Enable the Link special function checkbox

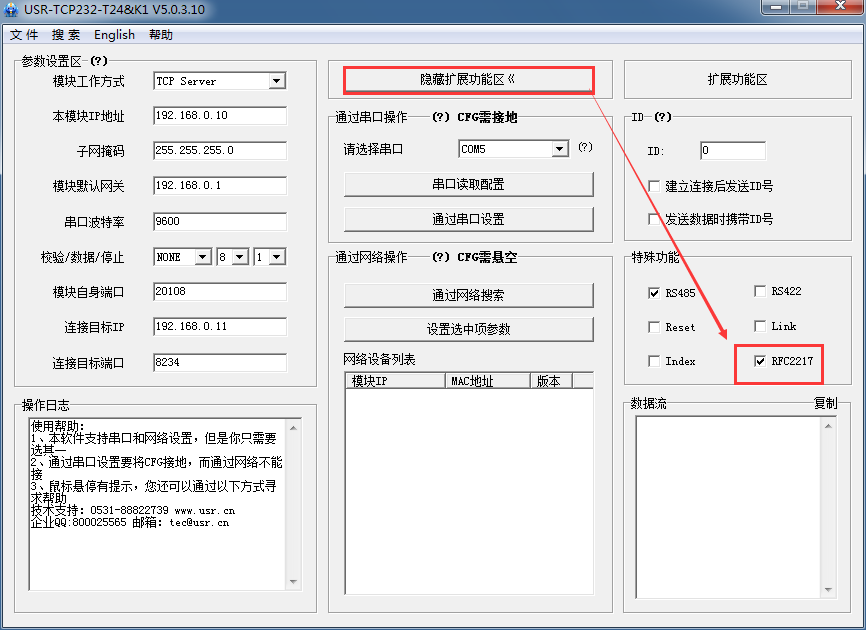760,327
